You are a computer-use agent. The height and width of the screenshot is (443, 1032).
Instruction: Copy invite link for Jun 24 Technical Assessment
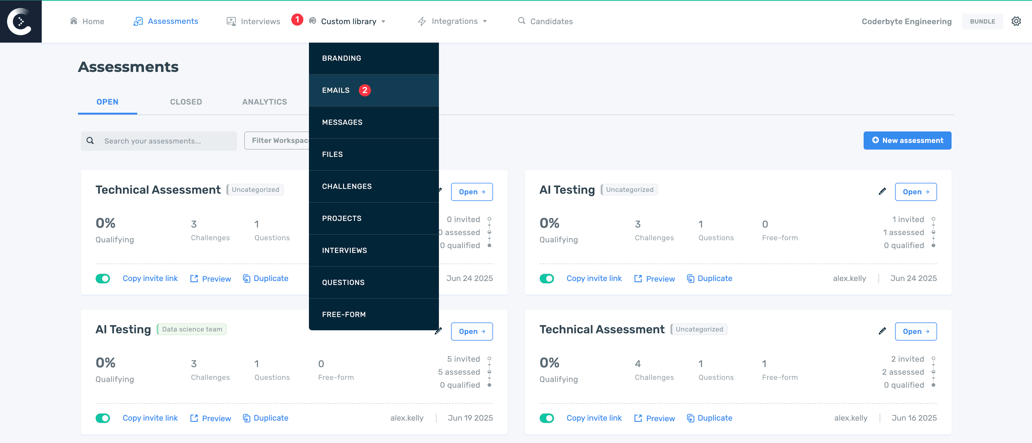(150, 279)
